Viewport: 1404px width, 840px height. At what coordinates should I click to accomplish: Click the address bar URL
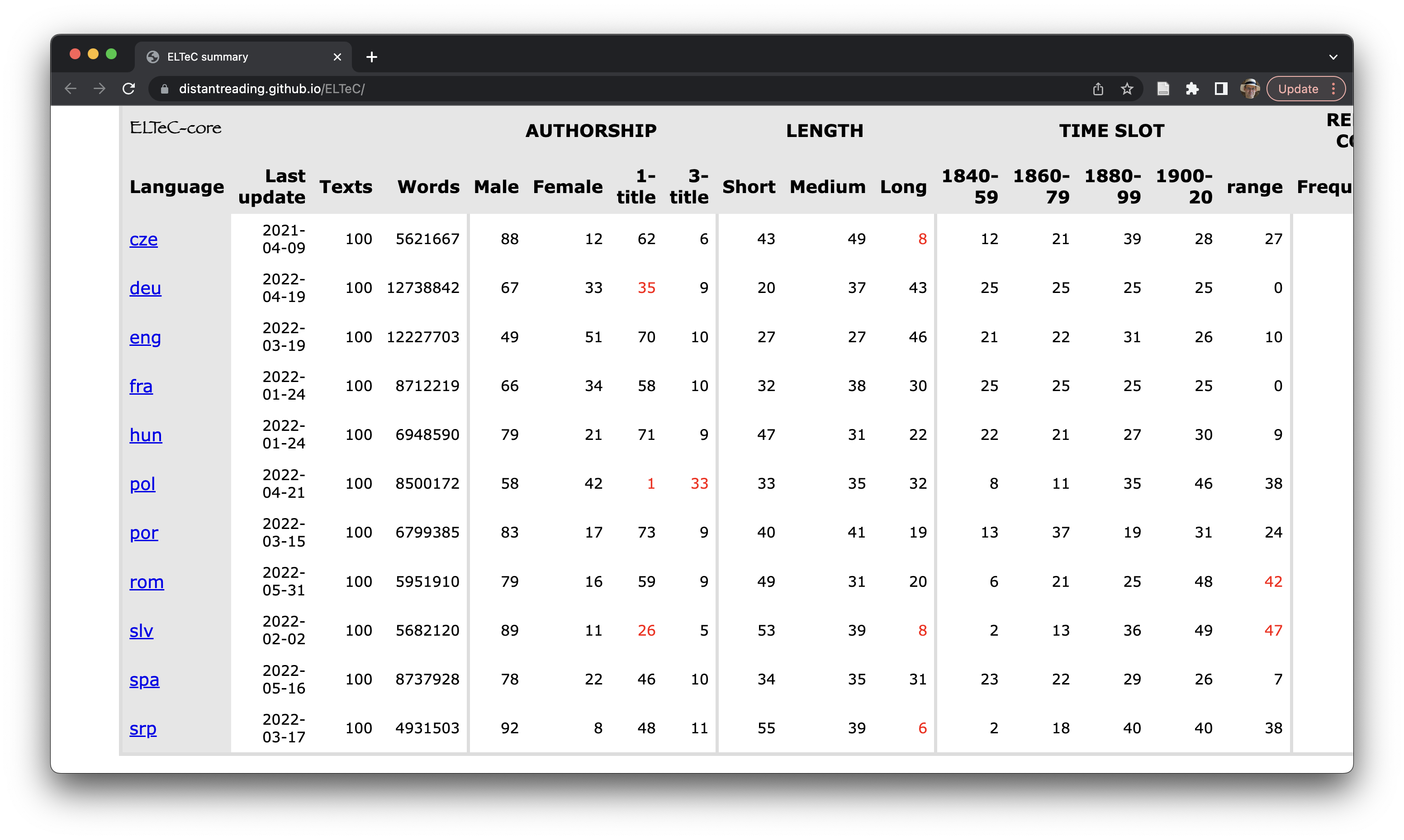click(x=272, y=89)
